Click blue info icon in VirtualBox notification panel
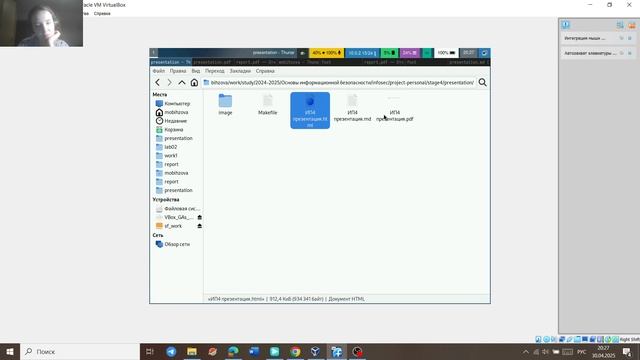This screenshot has width=640, height=360. [x=565, y=24]
